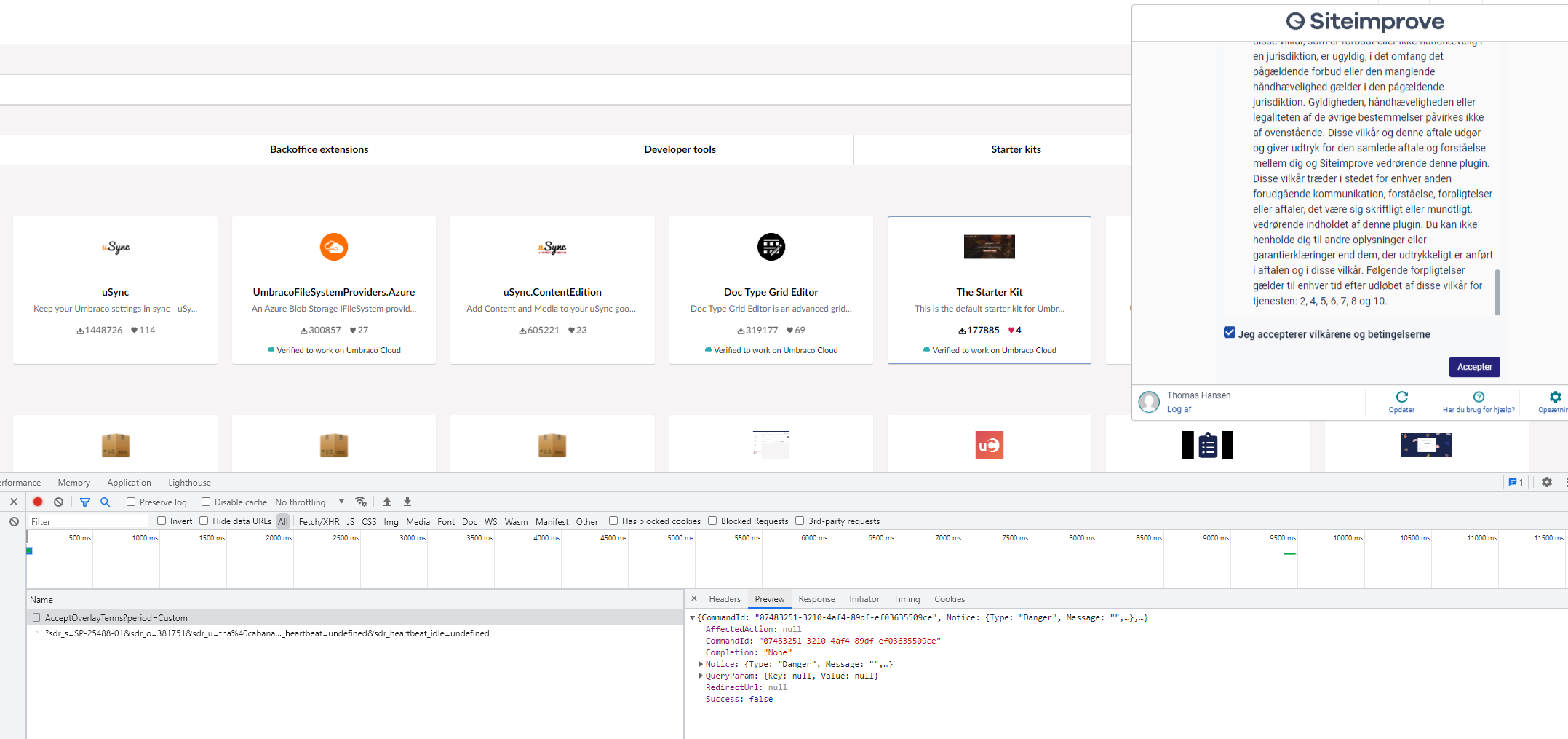The width and height of the screenshot is (1568, 739).
Task: Enable the Preserve log checkbox
Action: click(x=131, y=502)
